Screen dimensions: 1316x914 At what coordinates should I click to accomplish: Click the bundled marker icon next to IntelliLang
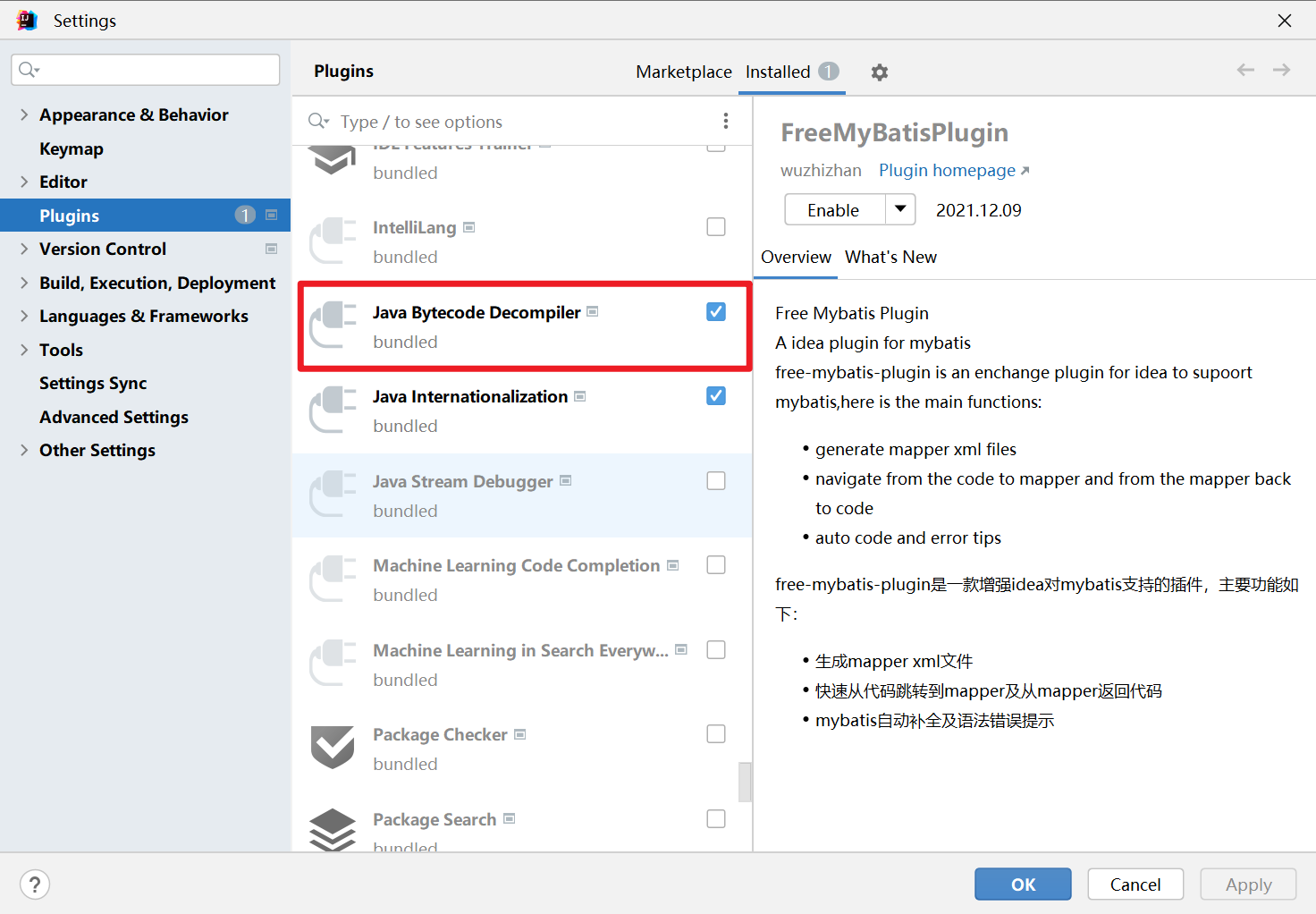coord(468,227)
